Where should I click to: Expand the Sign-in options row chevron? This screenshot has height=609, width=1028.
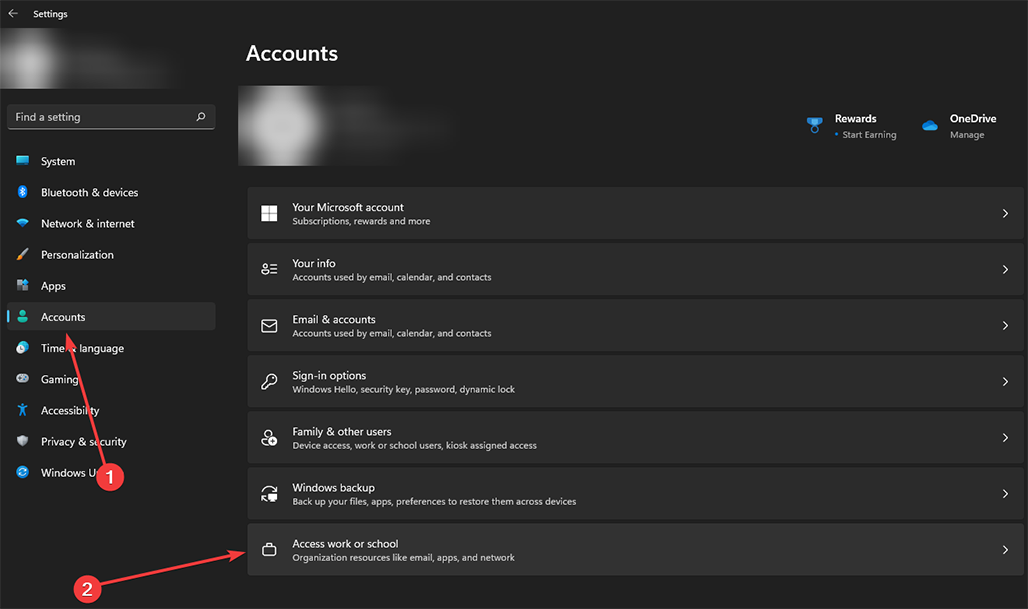1005,381
